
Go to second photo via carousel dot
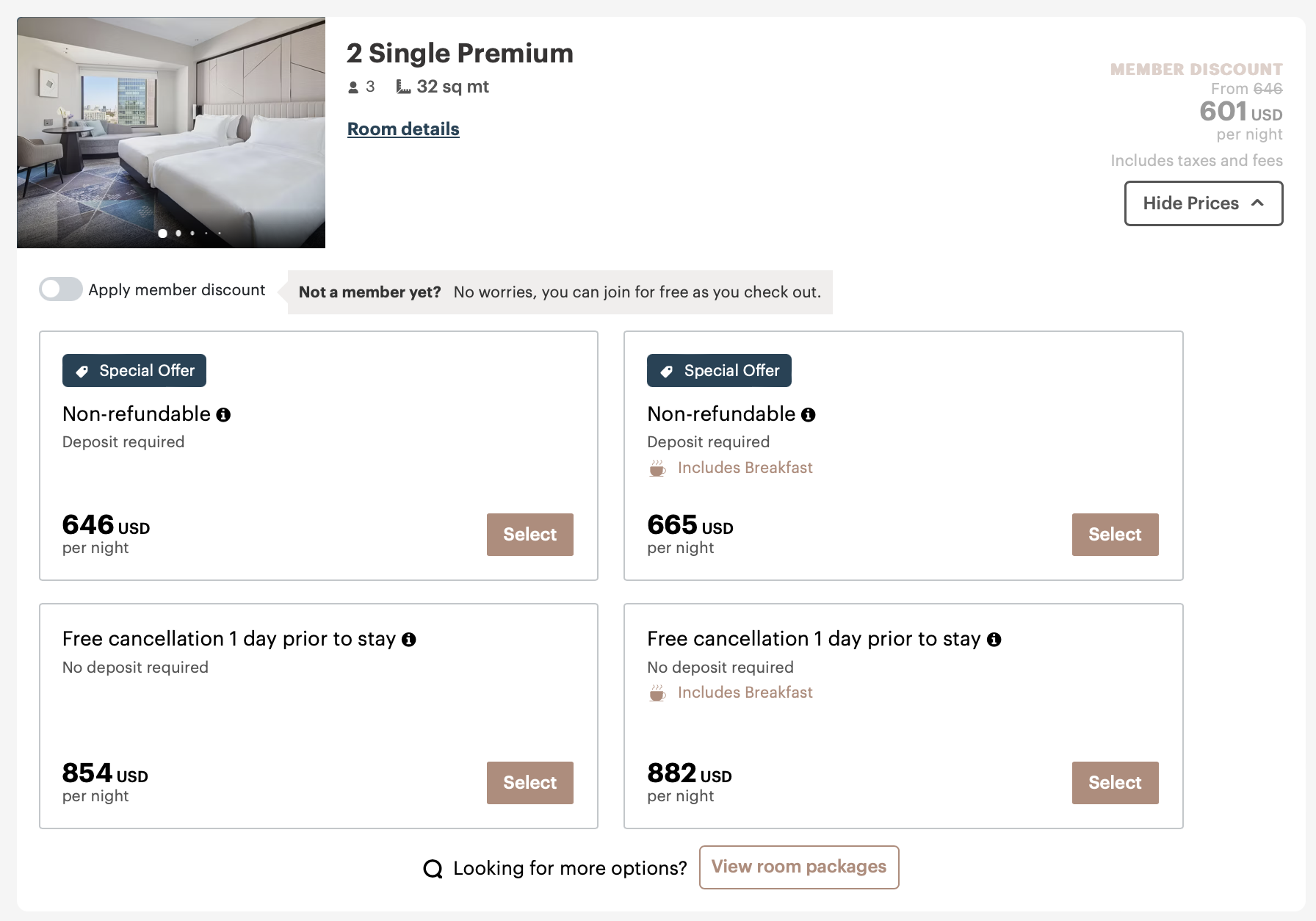tap(178, 234)
